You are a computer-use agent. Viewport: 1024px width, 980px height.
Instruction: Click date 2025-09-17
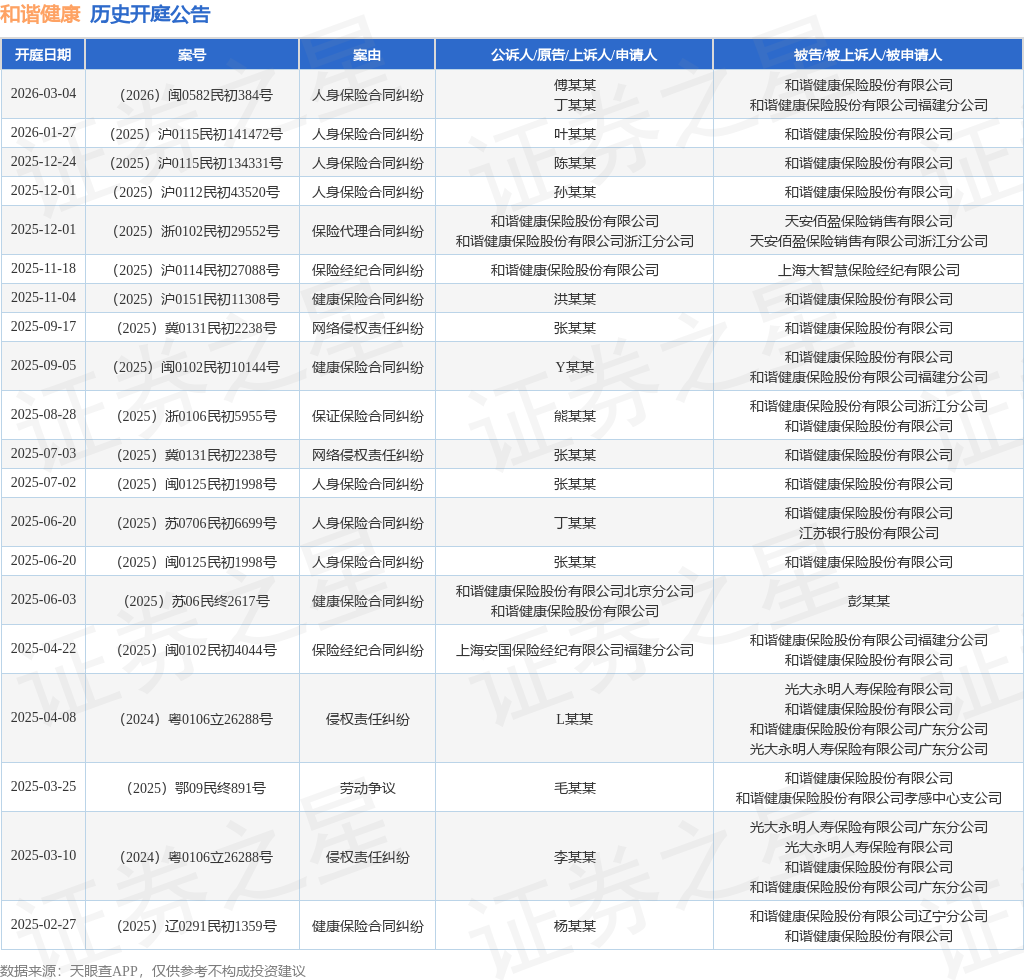coord(43,326)
